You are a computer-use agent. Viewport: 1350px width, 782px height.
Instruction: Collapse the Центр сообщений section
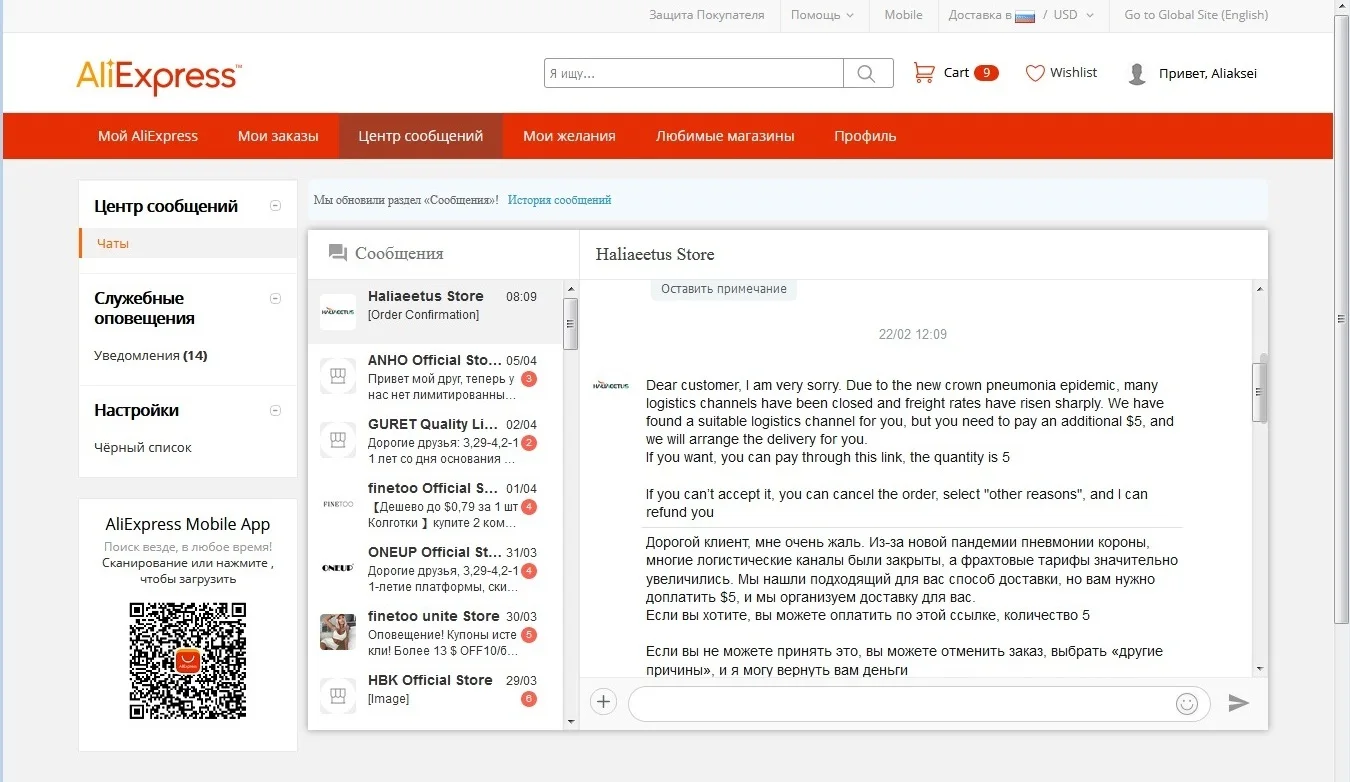point(276,206)
